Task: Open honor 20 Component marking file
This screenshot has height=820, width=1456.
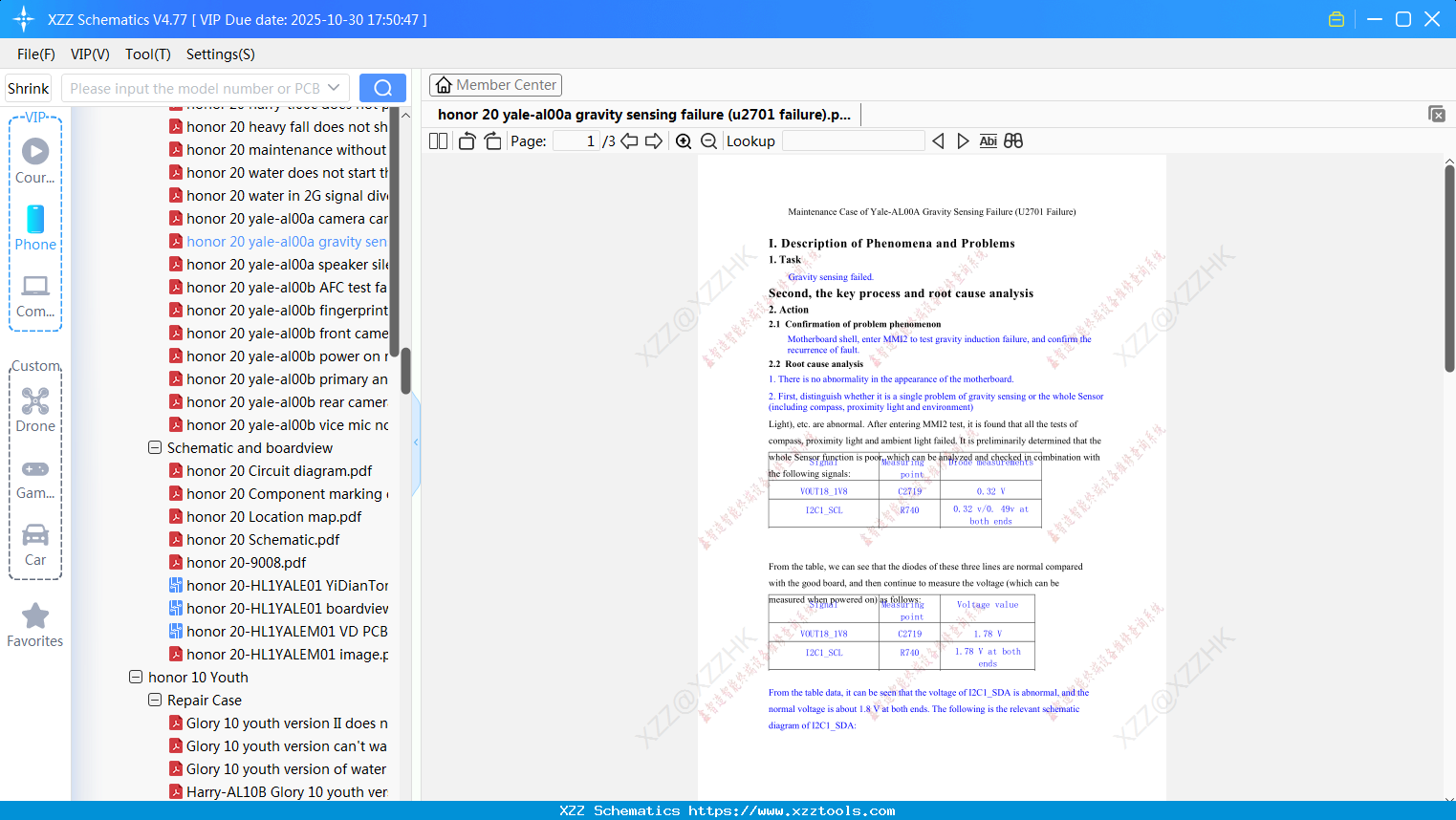Action: pyautogui.click(x=287, y=493)
